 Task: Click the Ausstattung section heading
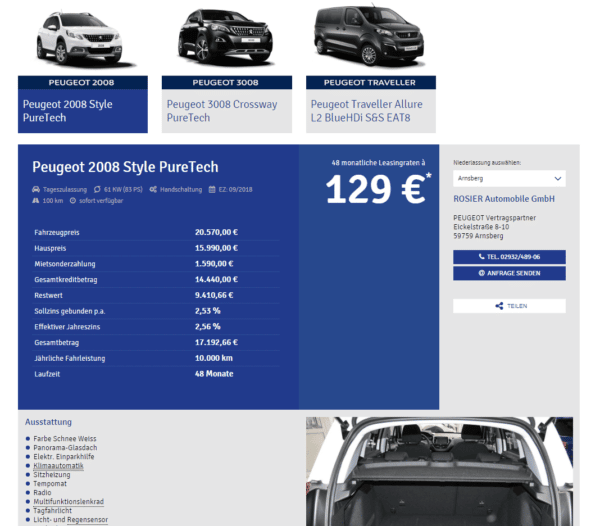coord(48,422)
